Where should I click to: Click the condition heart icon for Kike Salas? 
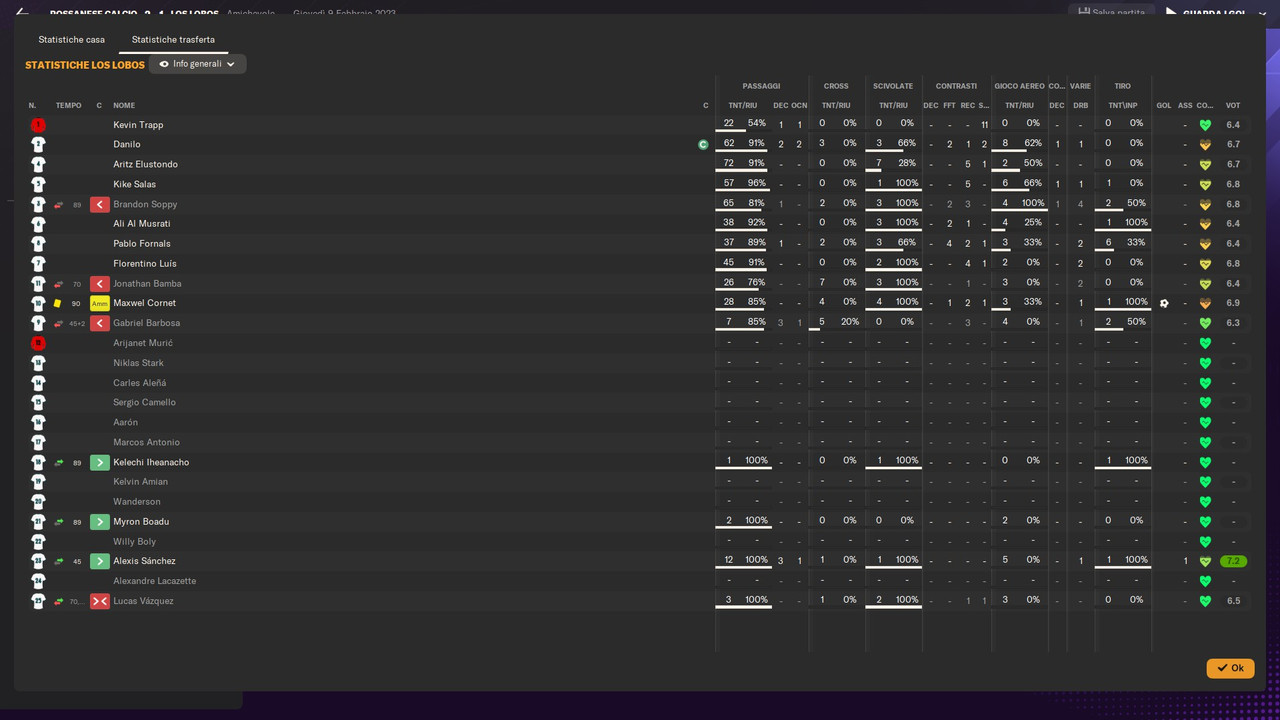click(1205, 184)
